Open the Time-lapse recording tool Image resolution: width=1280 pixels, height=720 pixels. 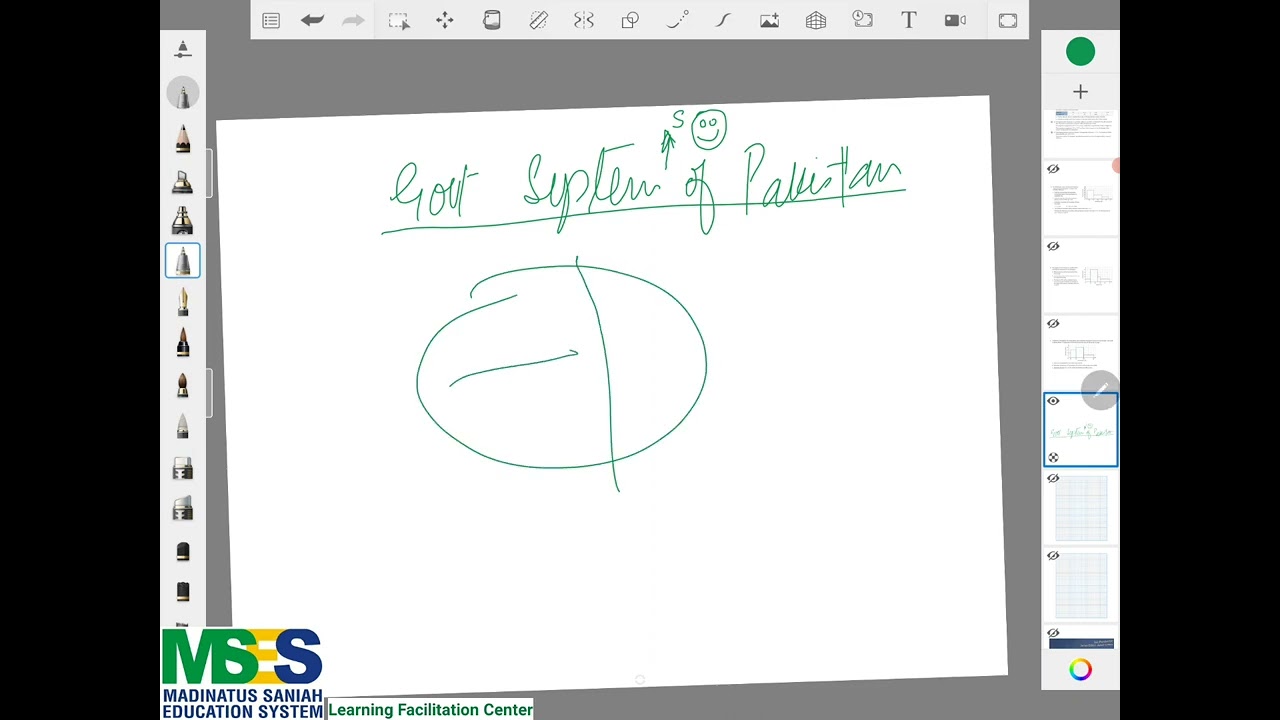point(862,20)
